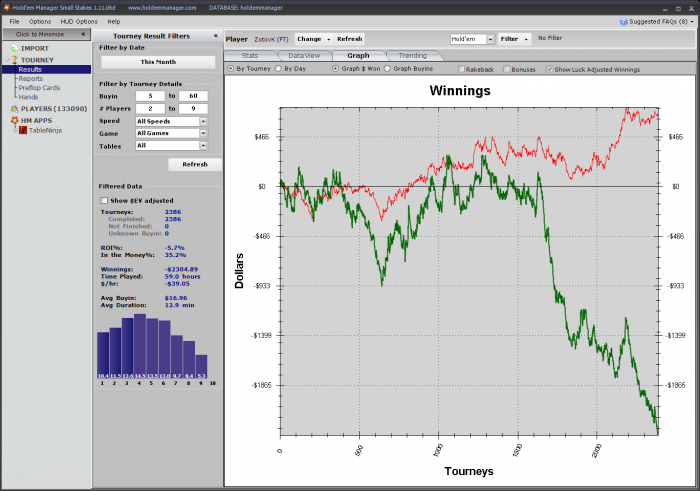Enable the Rakeback checkbox

462,69
